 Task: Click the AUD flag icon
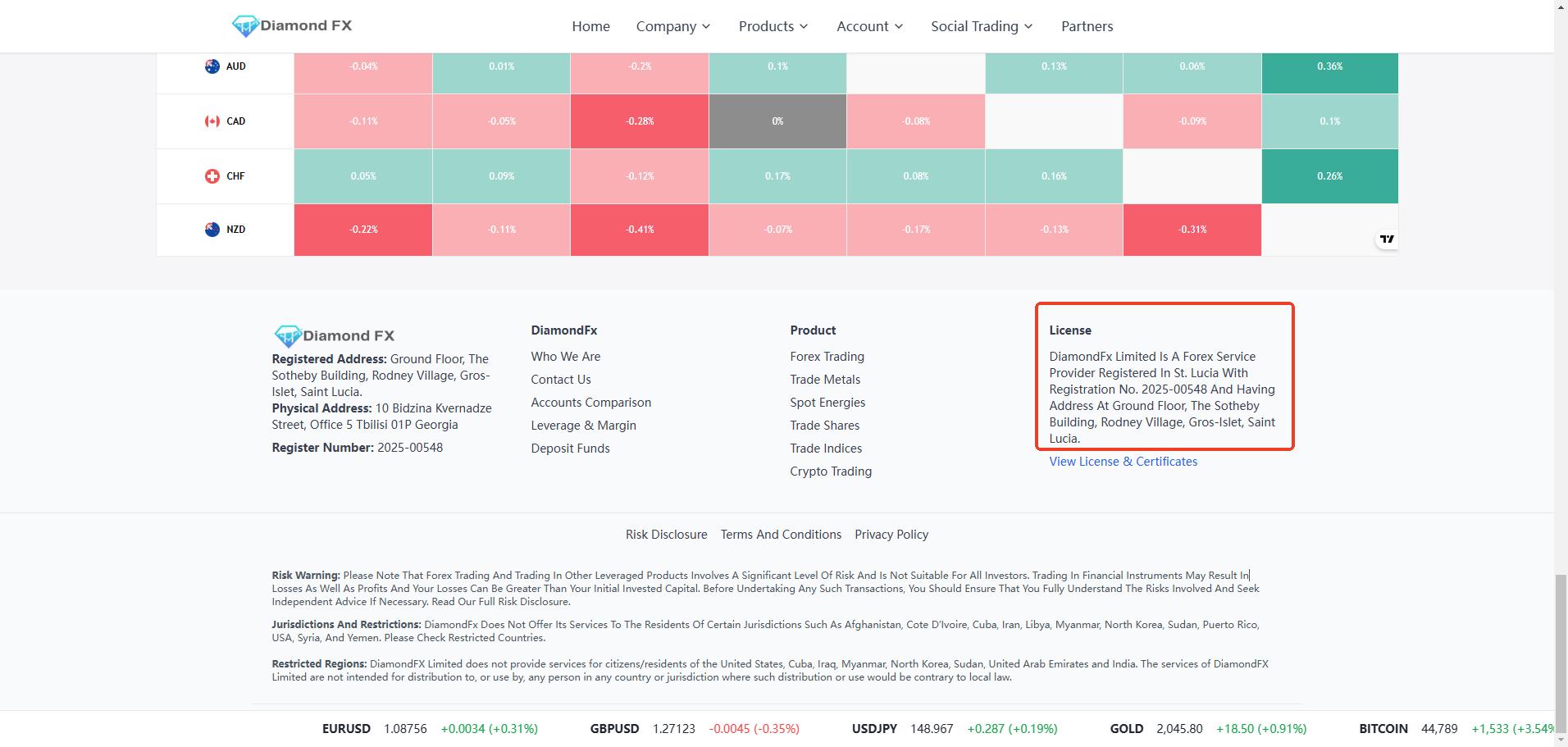click(212, 66)
